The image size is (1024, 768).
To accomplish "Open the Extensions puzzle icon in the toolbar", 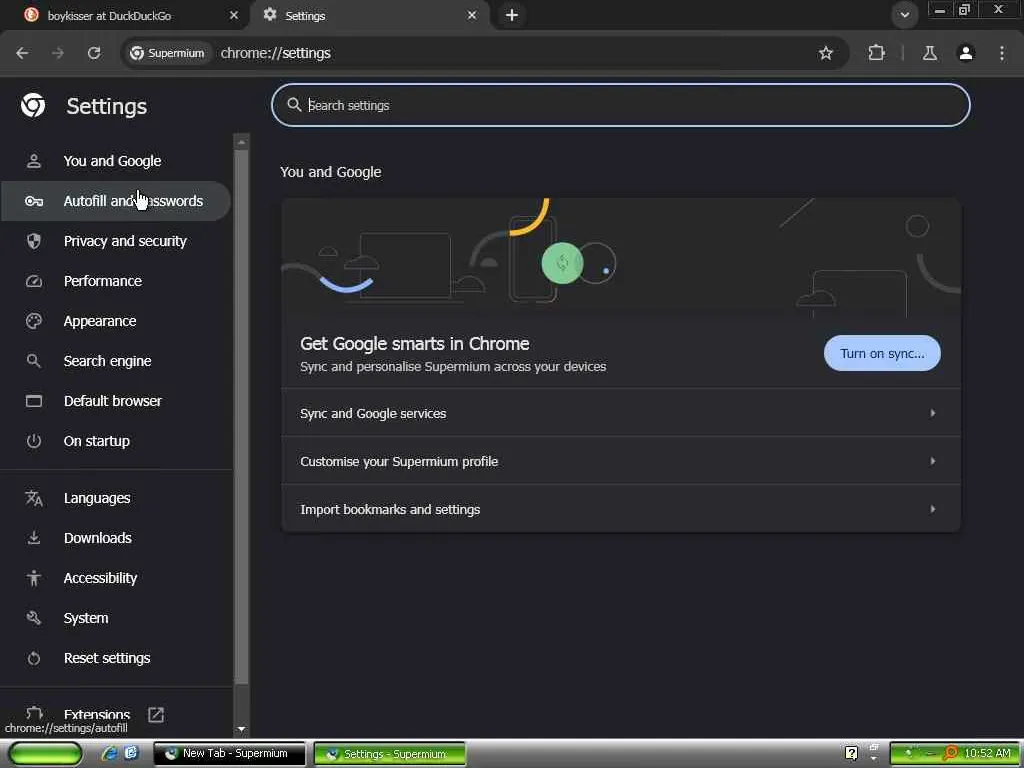I will coord(876,53).
